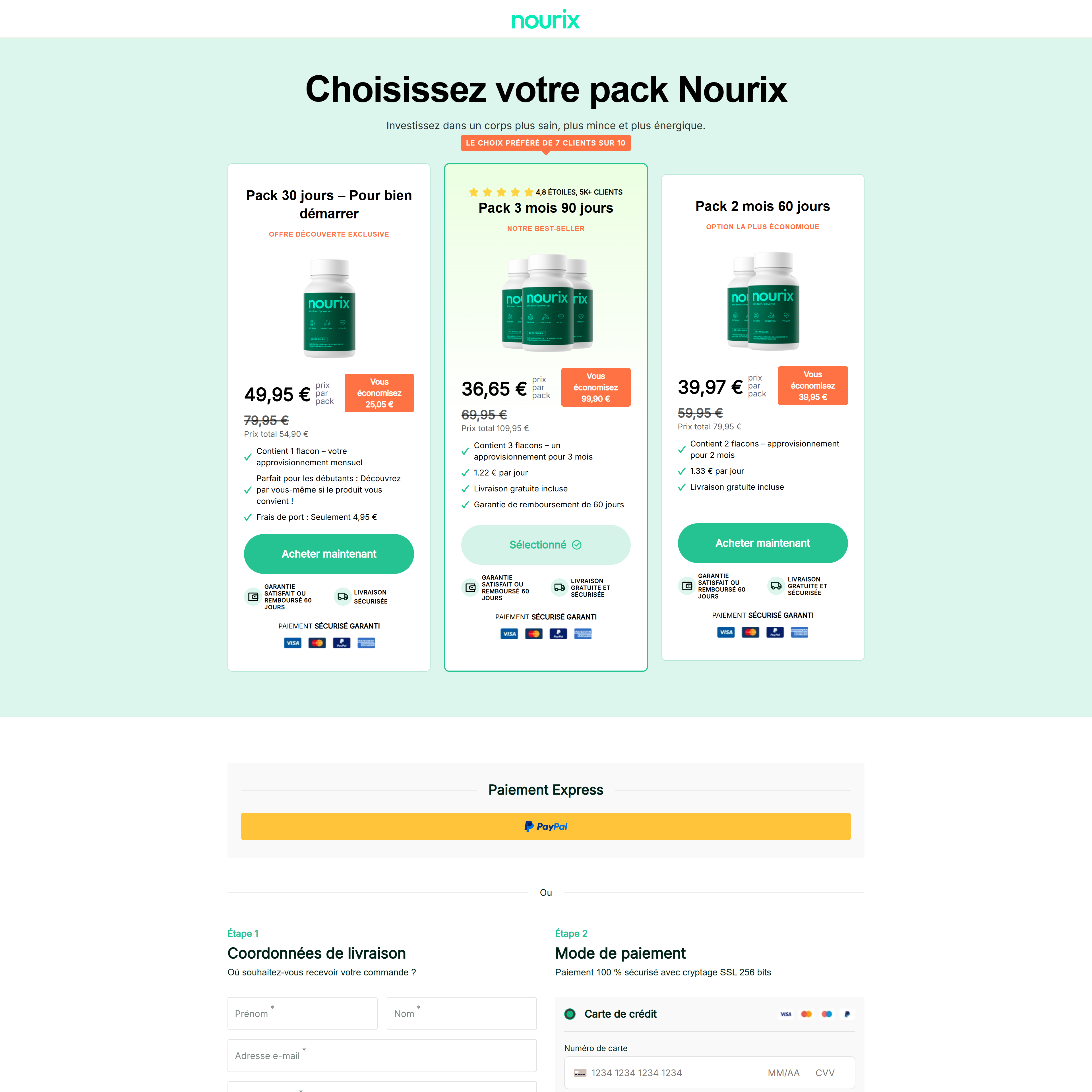Select the Carte de crédit radio button

[570, 1014]
